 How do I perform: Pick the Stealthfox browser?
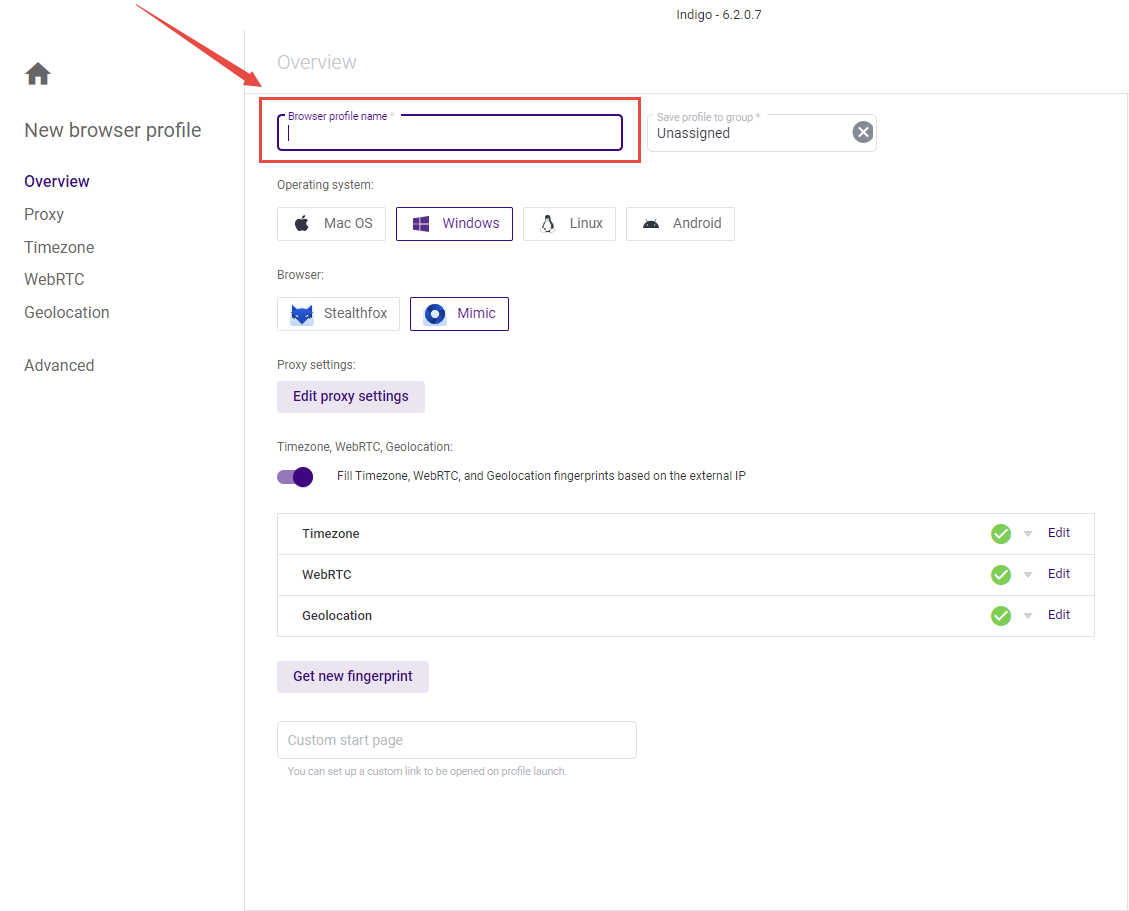click(x=338, y=314)
